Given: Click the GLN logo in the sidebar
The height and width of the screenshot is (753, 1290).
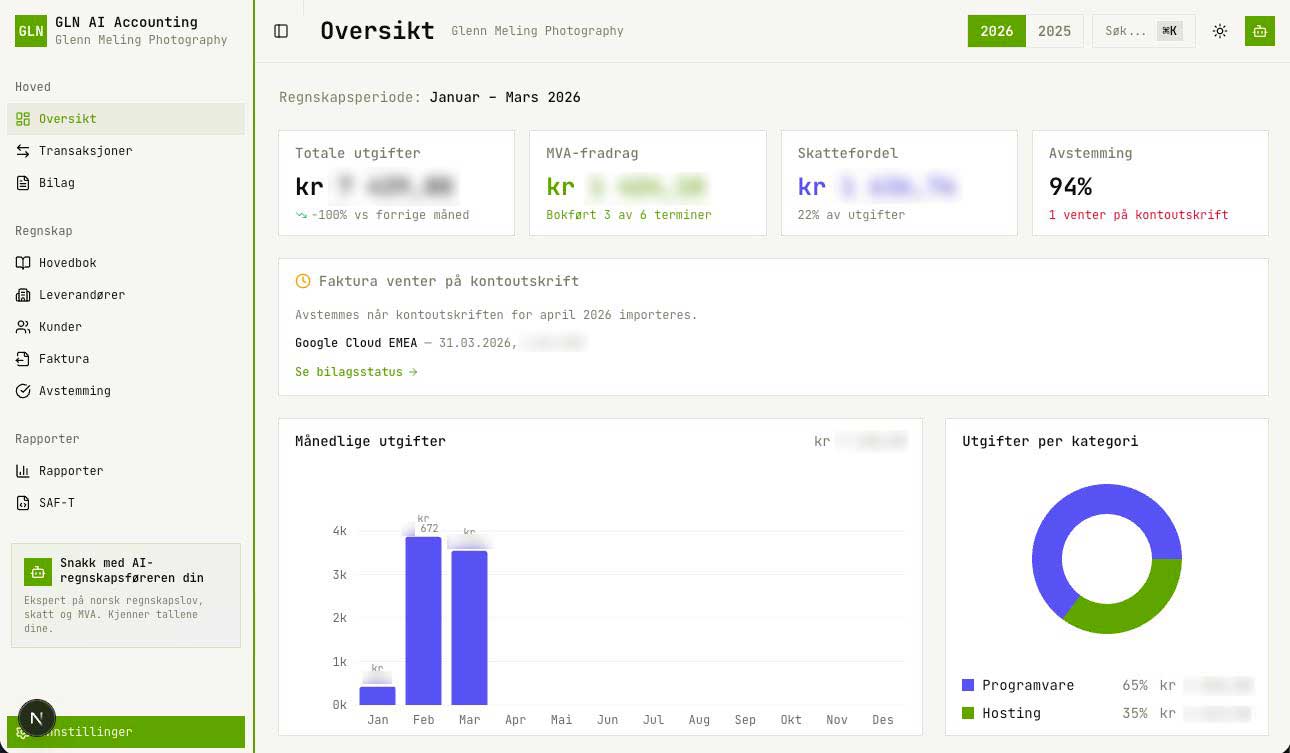Looking at the screenshot, I should coord(31,30).
